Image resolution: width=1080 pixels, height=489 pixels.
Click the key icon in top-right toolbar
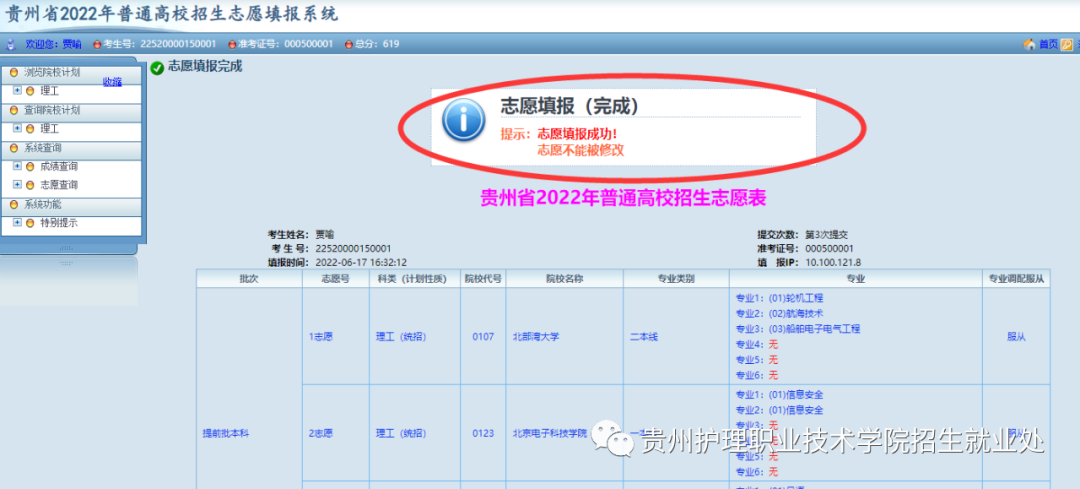(1067, 44)
